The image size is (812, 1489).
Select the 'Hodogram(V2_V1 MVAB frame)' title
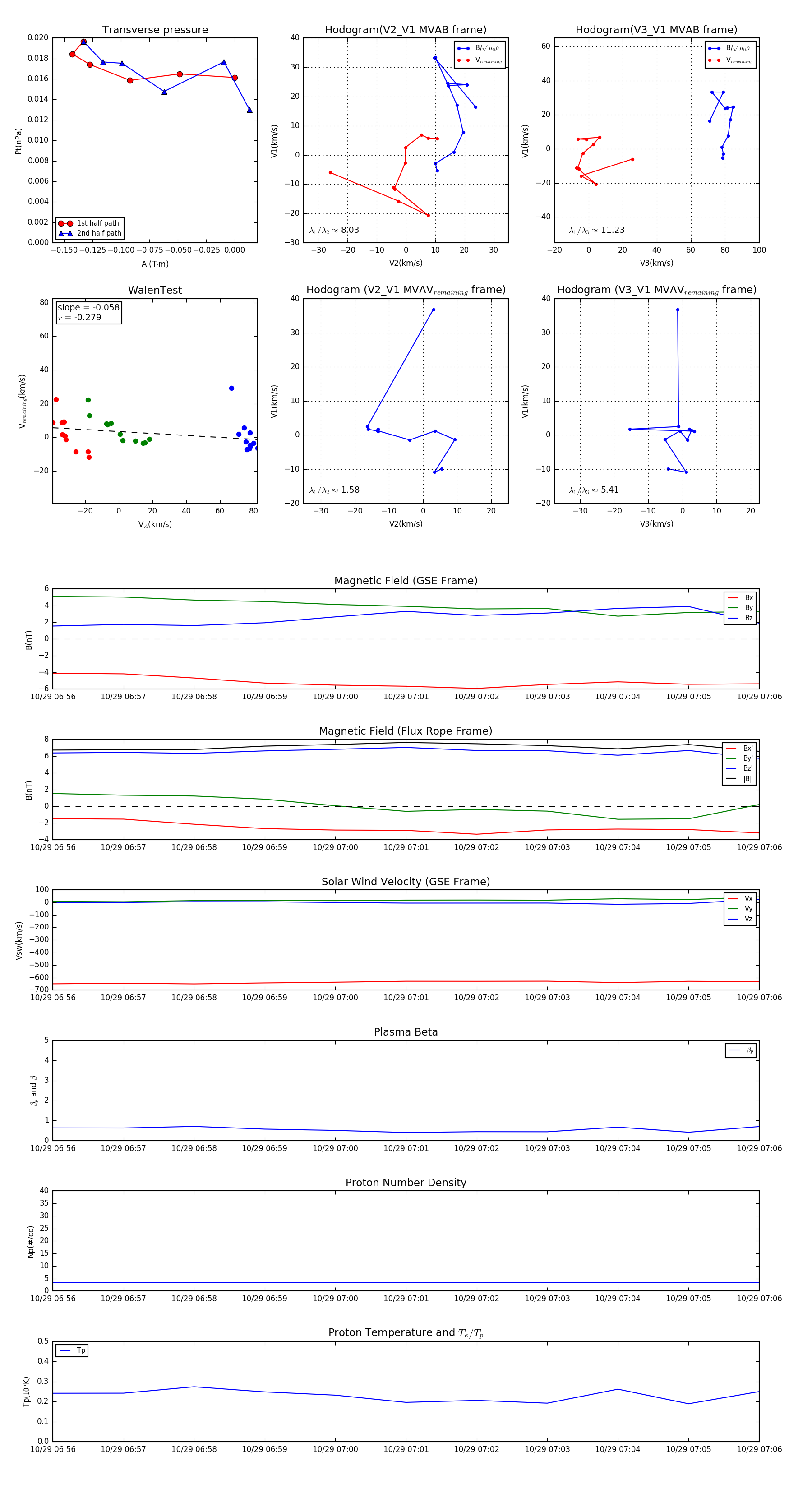tap(406, 30)
